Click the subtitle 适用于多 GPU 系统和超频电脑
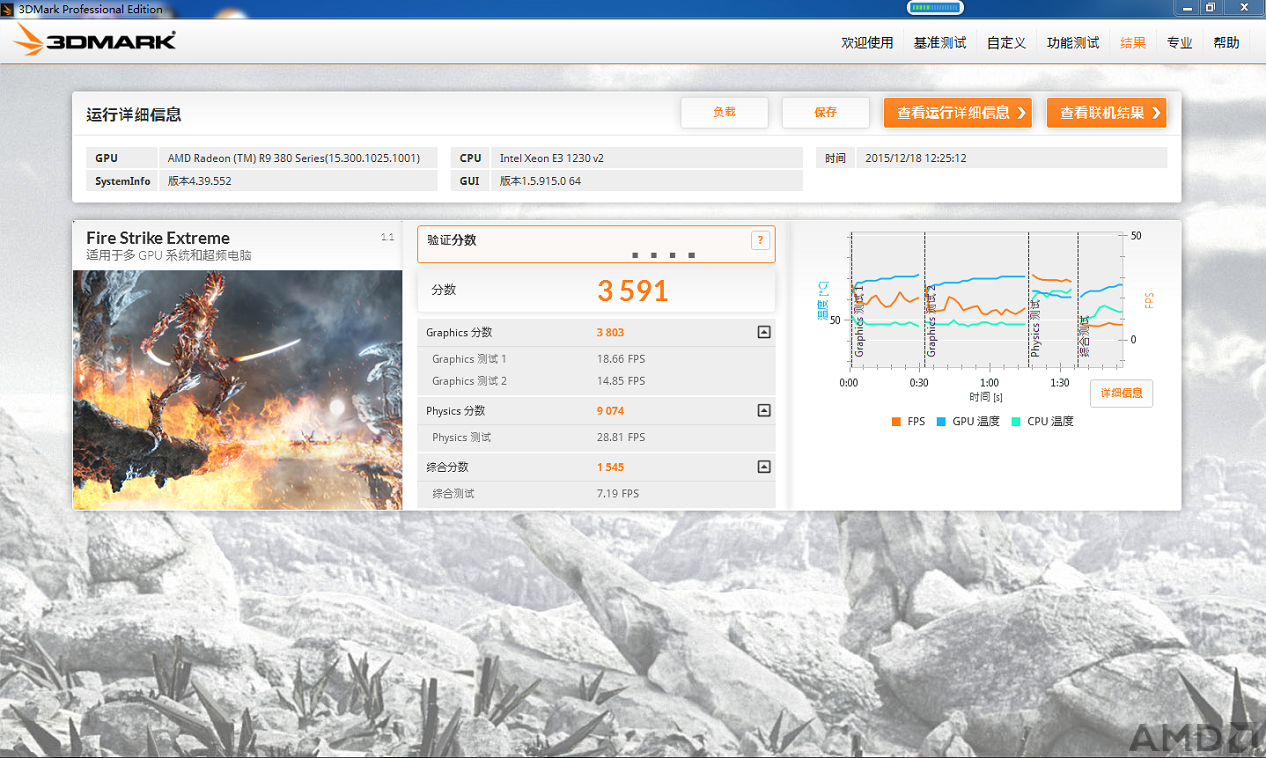Viewport: 1266px width, 758px height. pyautogui.click(x=169, y=256)
